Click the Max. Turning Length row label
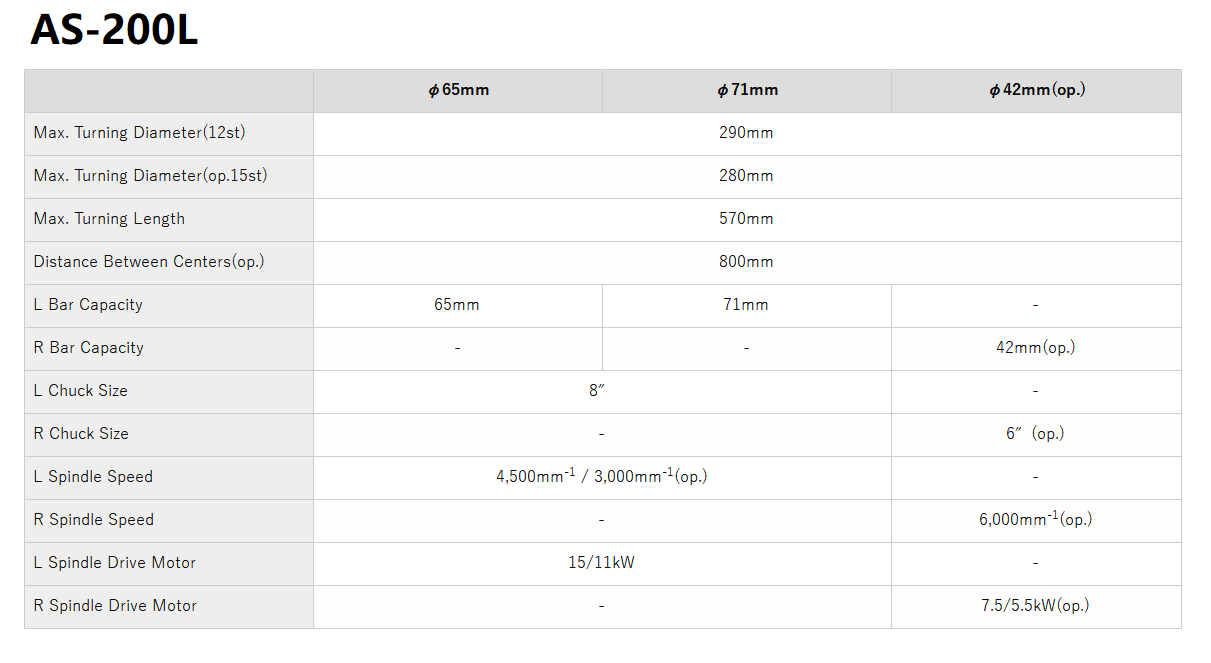The height and width of the screenshot is (663, 1211). (109, 219)
